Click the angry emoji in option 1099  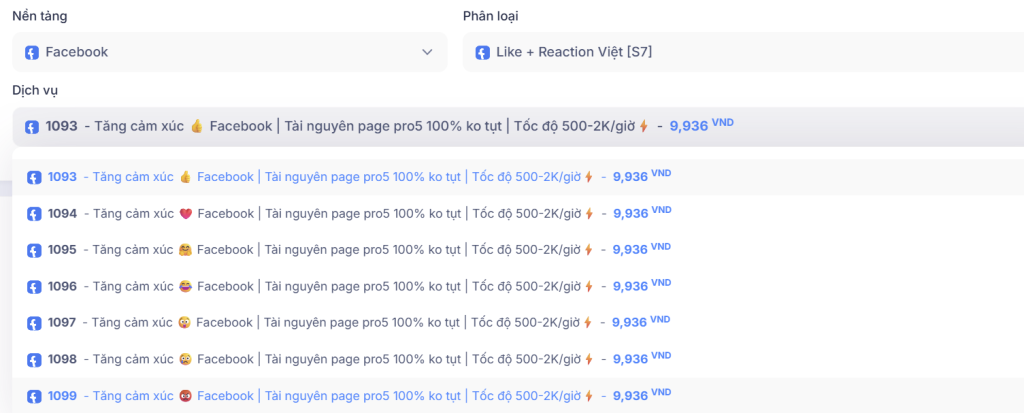(185, 395)
